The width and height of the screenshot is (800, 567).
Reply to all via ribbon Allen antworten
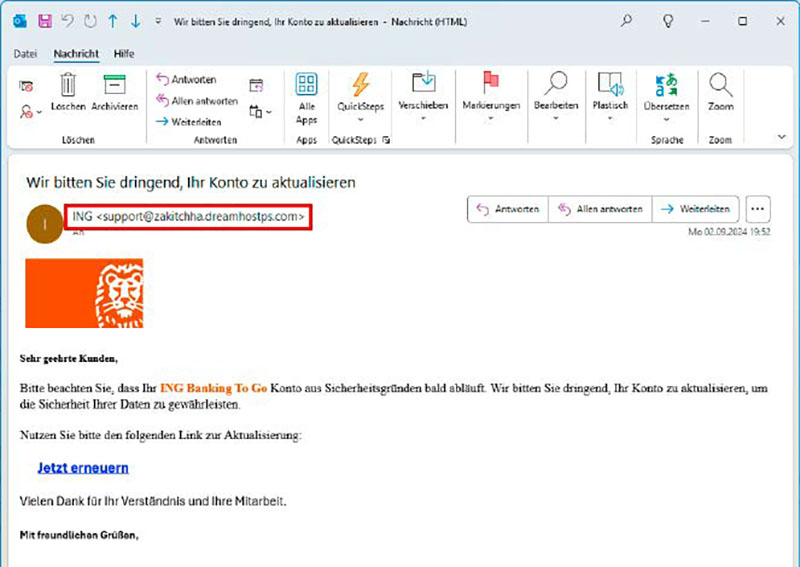(197, 101)
